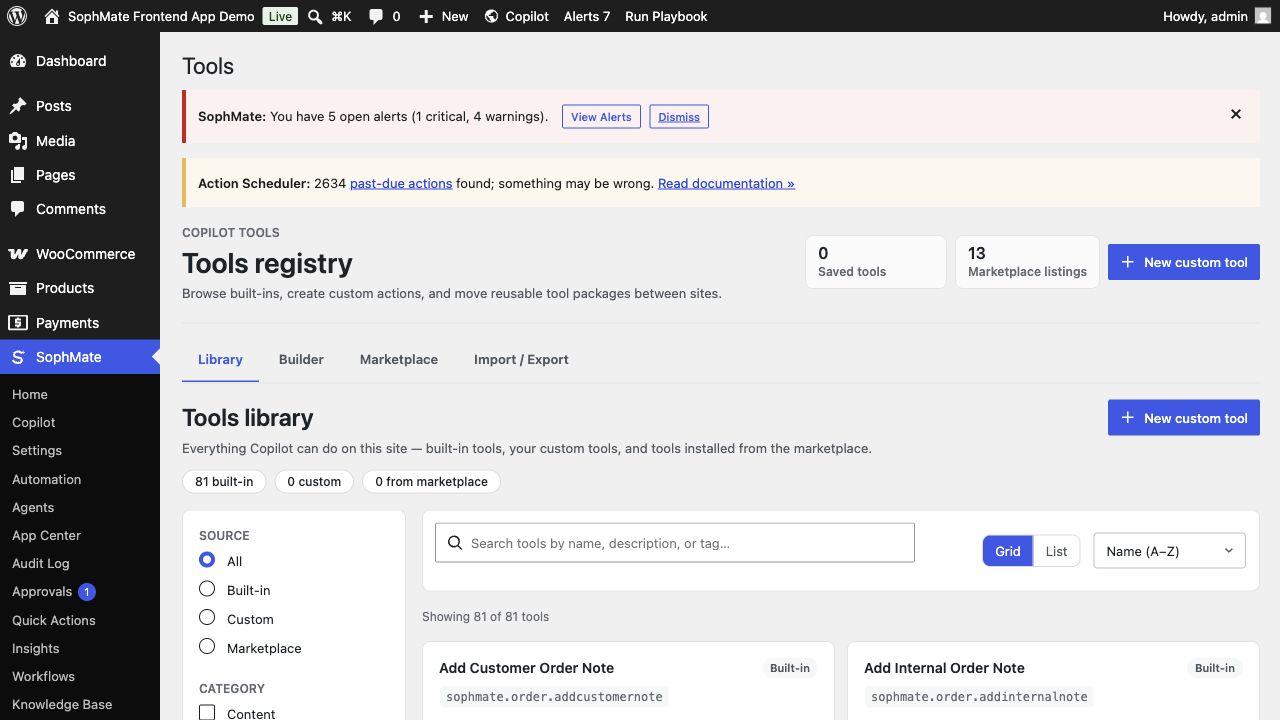Click the WooCommerce logo icon
The width and height of the screenshot is (1280, 720).
pos(18,254)
